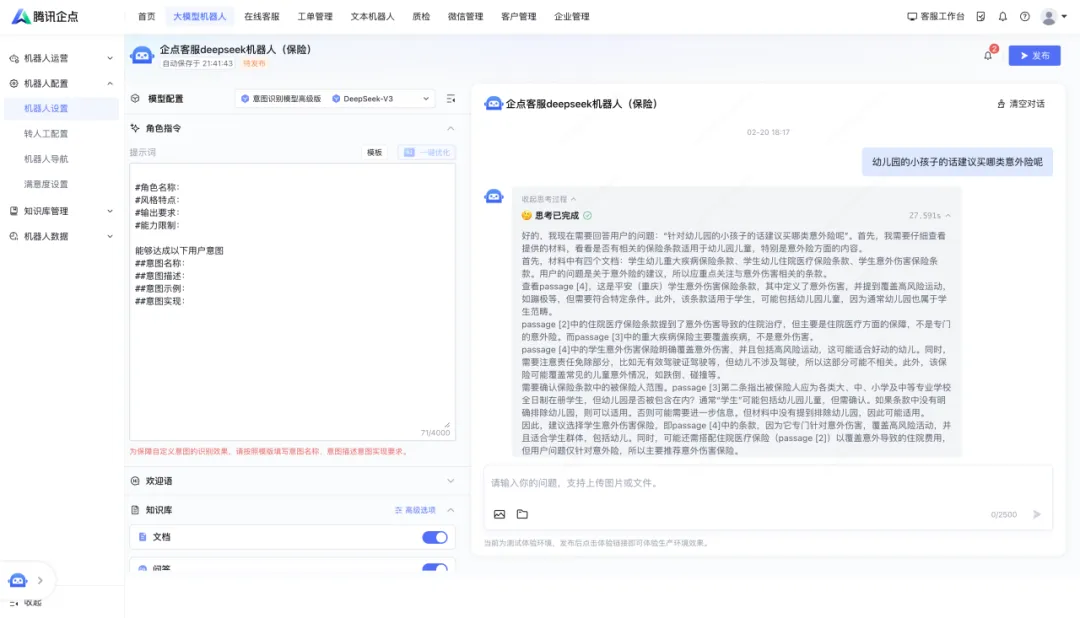Open the help question-mark icon
1080x618 pixels.
(x=1024, y=16)
